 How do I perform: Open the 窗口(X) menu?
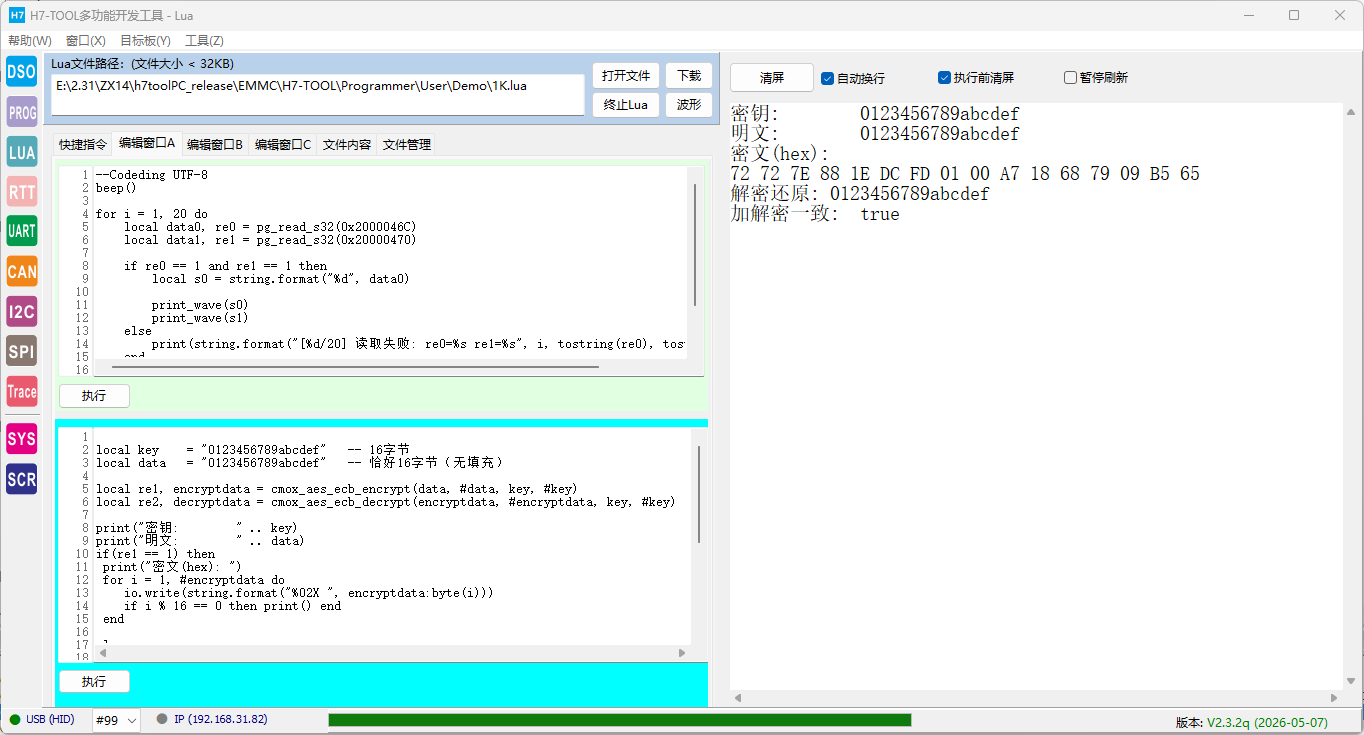86,41
